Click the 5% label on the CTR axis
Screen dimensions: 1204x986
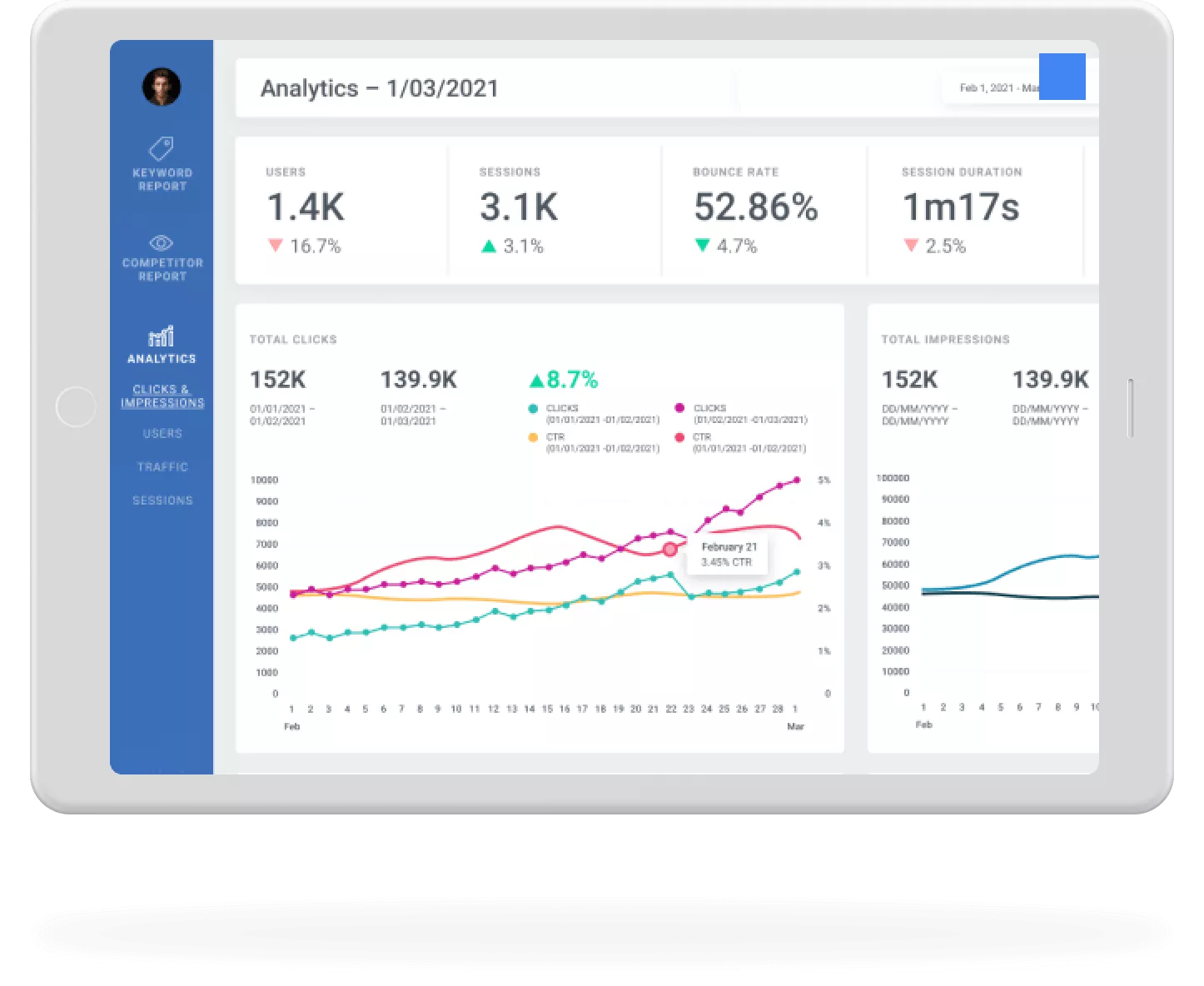pos(823,481)
